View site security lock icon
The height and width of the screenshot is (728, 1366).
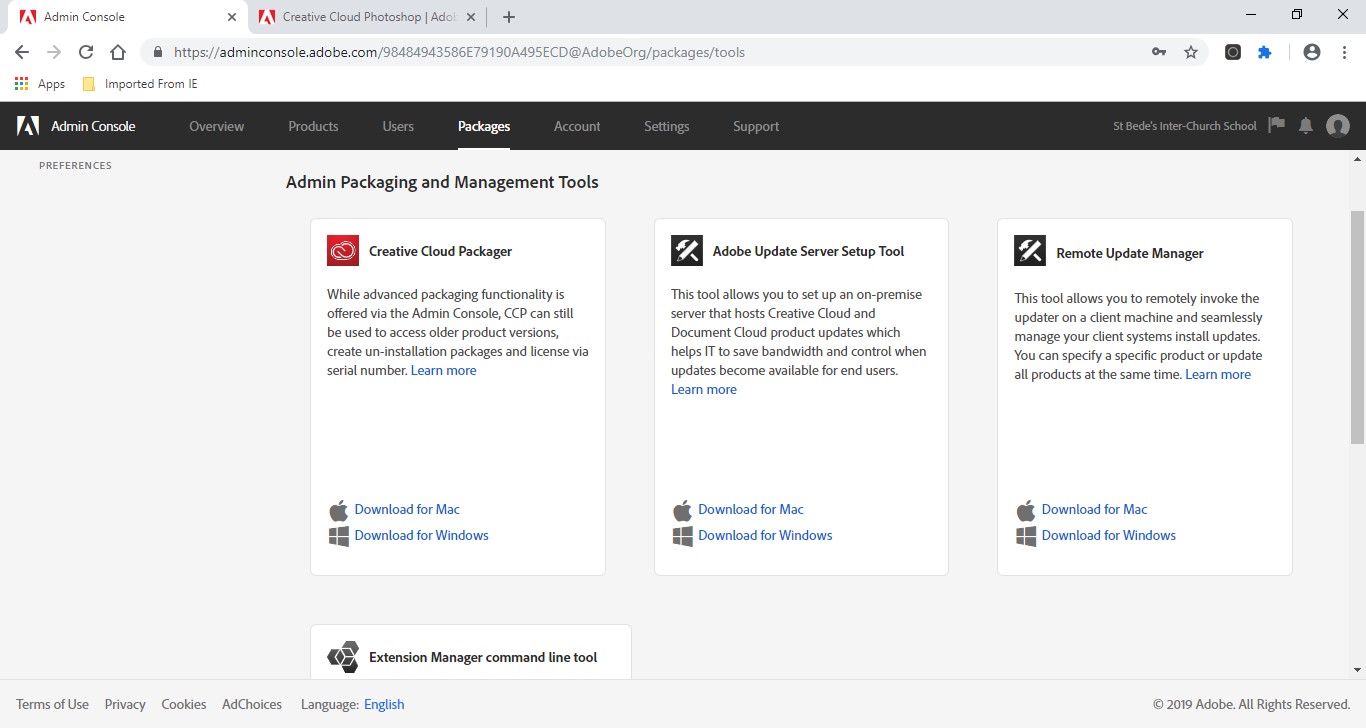[158, 52]
